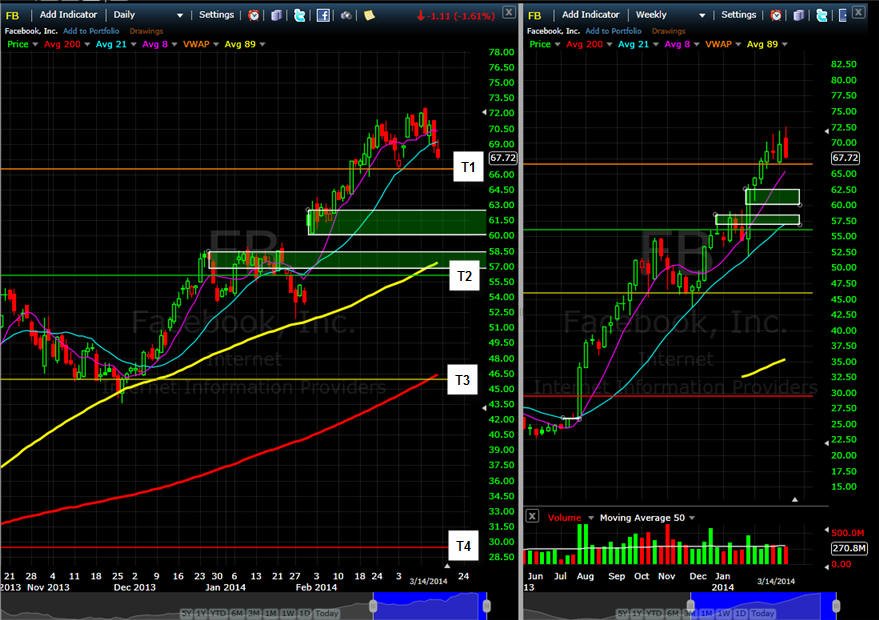Click the binoculars icon in the Daily chart toolbar
The width and height of the screenshot is (879, 620).
tap(346, 15)
